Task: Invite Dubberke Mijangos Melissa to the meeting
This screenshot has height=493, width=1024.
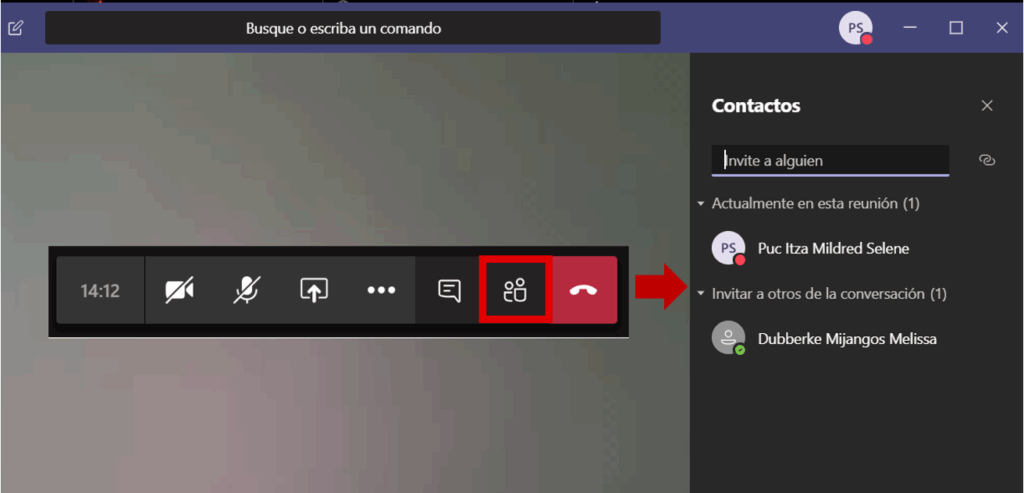Action: click(x=847, y=339)
